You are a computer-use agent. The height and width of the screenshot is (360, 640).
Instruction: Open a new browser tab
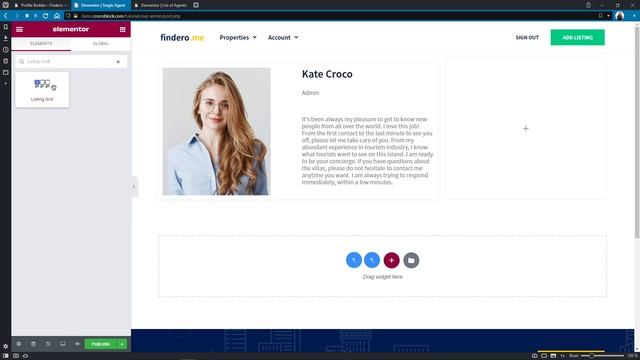[x=196, y=5]
